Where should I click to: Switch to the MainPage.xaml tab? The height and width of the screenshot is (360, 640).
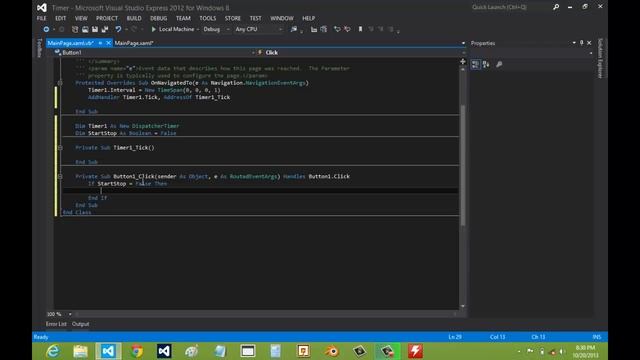point(133,43)
